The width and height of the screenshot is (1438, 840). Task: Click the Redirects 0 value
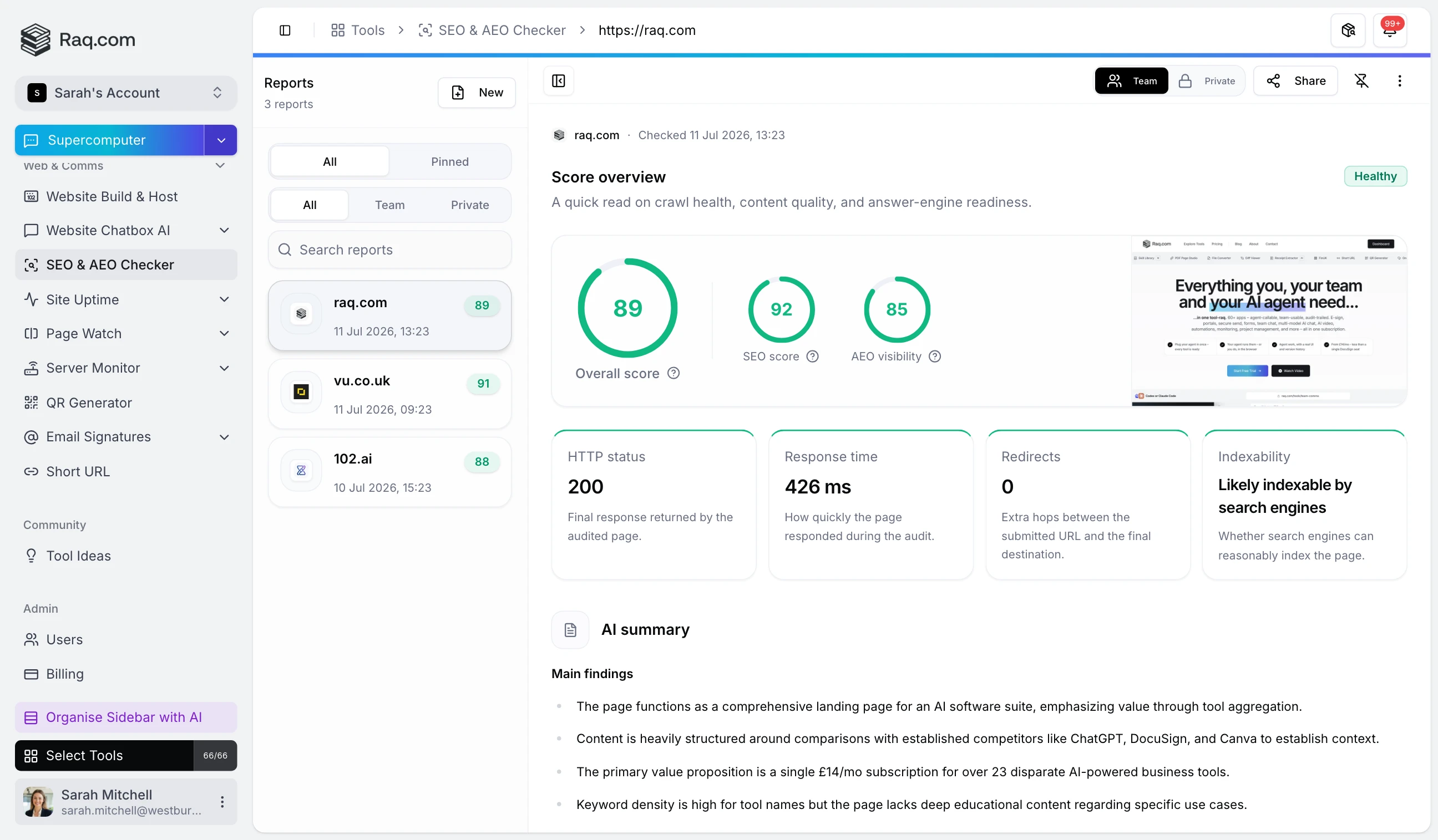coord(1007,487)
